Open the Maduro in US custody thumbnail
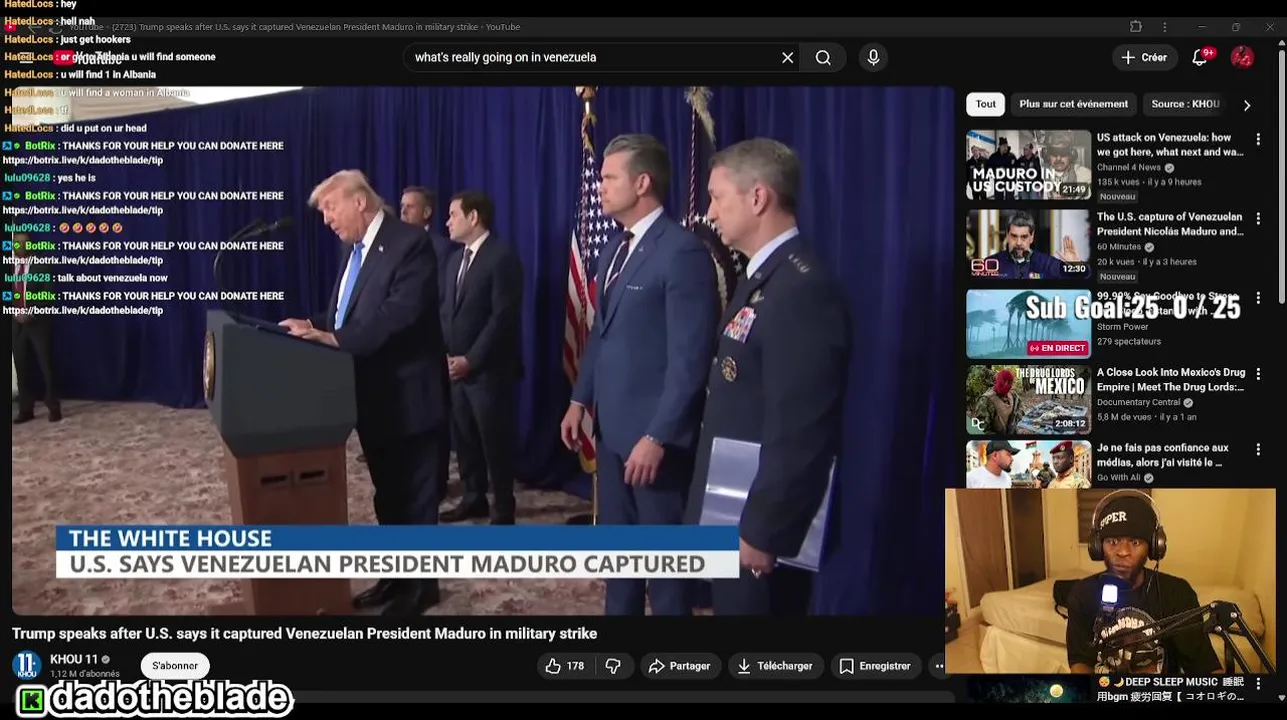Viewport: 1287px width, 720px height. pos(1028,164)
